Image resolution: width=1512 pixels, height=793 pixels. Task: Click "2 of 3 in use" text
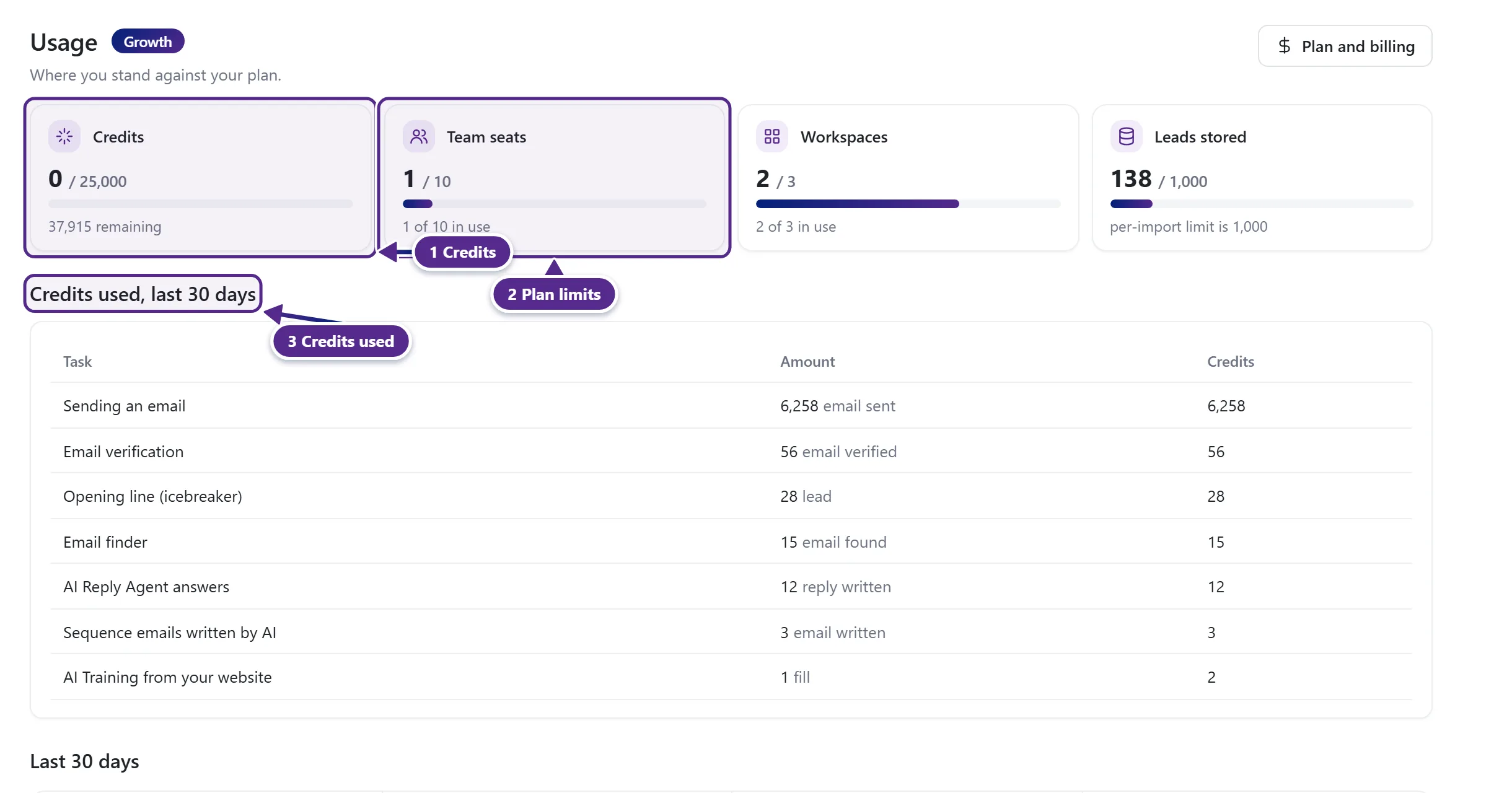pyautogui.click(x=796, y=227)
